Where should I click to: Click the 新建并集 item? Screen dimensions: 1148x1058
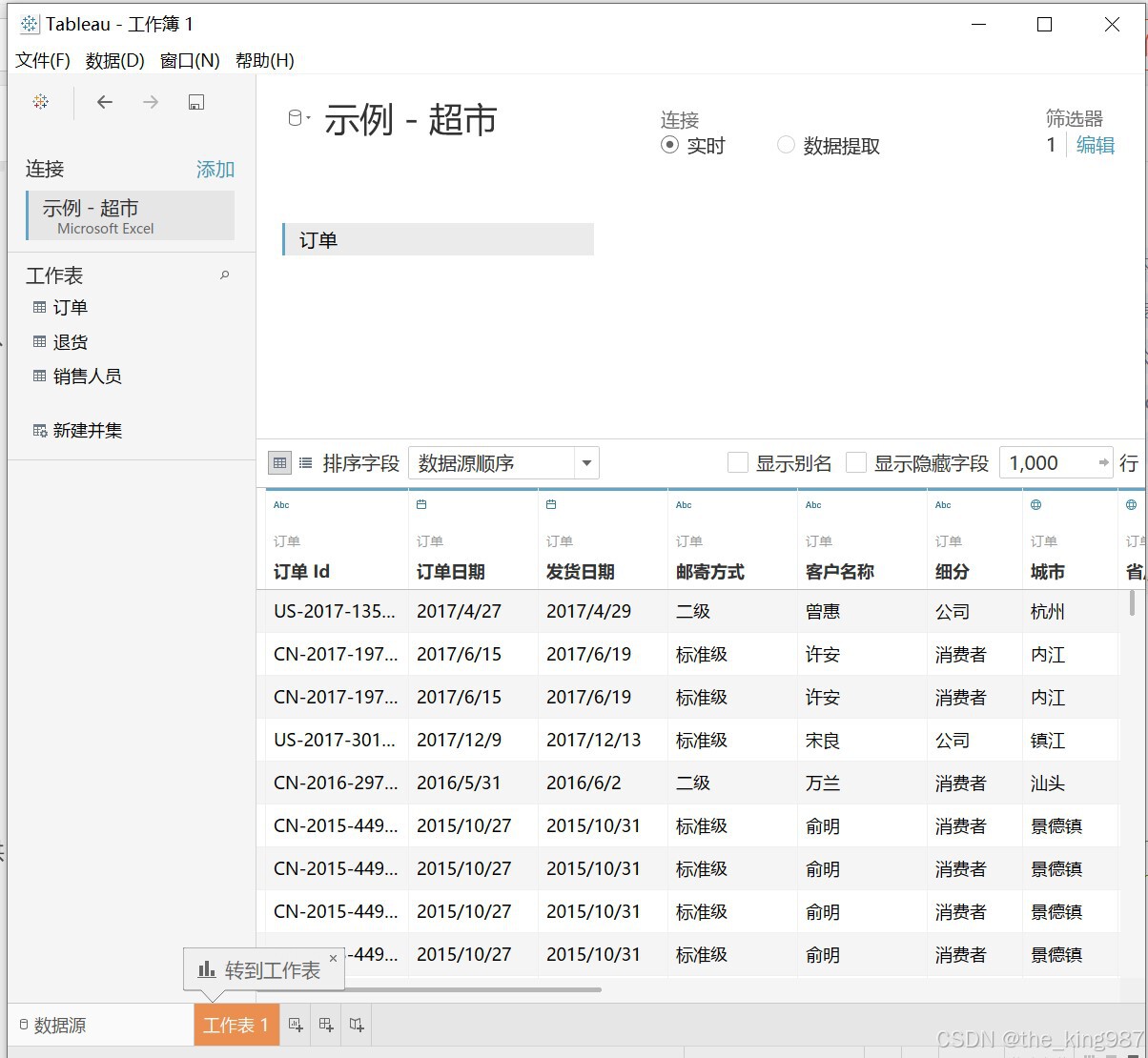point(88,431)
